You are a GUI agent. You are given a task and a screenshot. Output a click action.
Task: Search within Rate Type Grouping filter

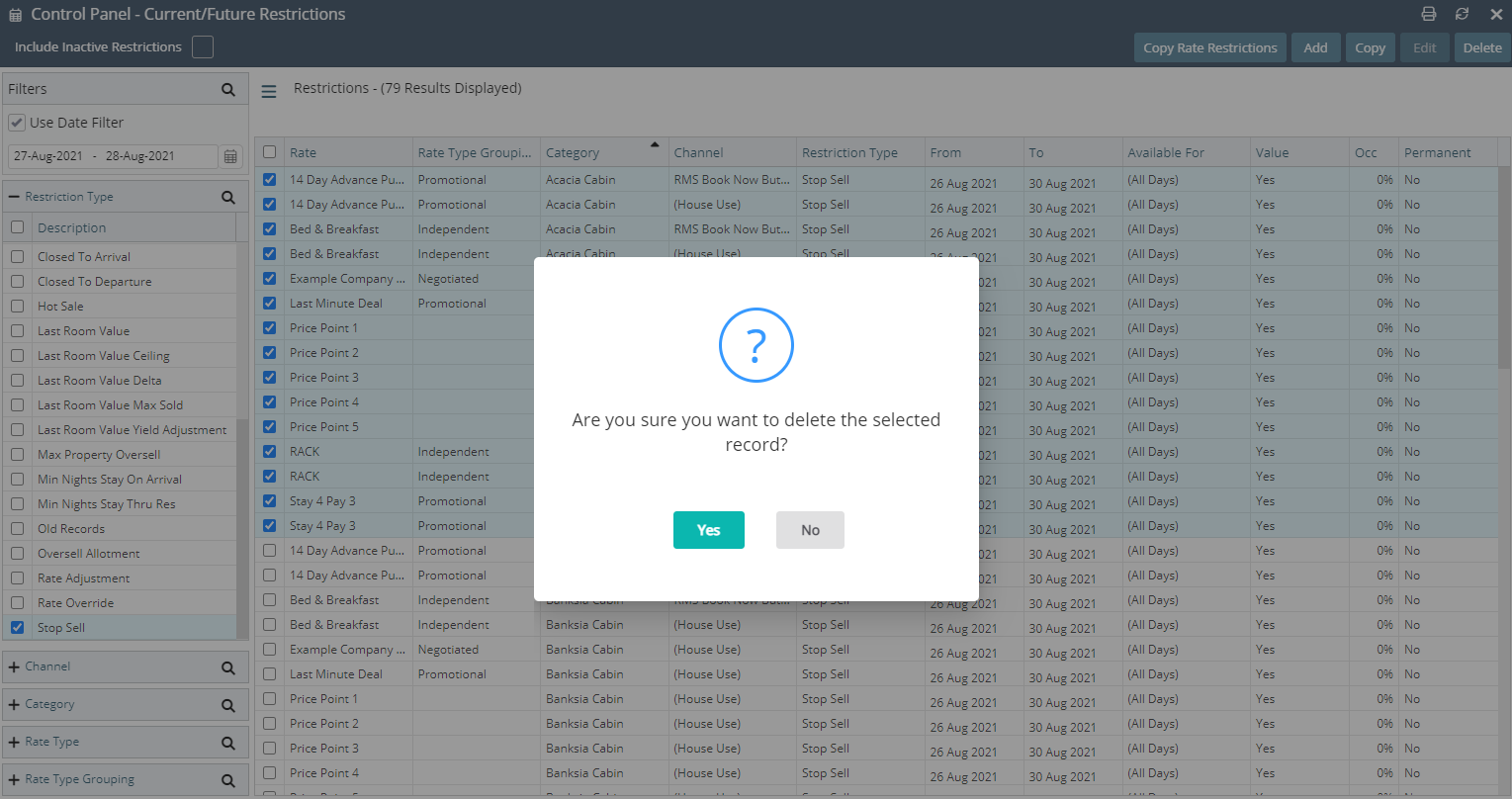click(228, 780)
